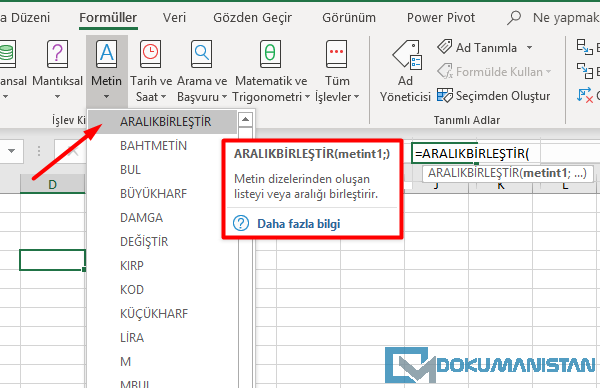
Task: Open the Daha fazla bilgi link
Action: click(x=298, y=224)
